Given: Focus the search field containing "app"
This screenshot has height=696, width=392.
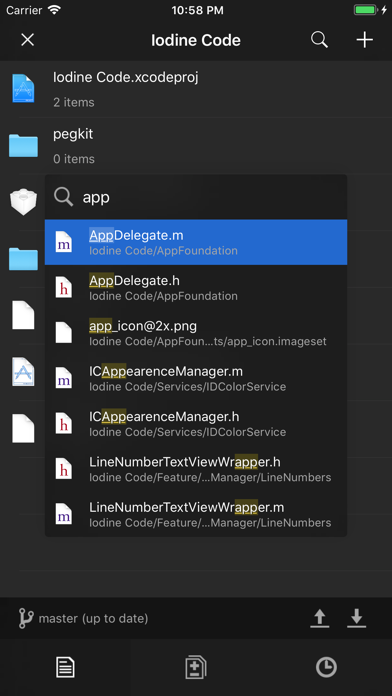Looking at the screenshot, I should coord(196,197).
